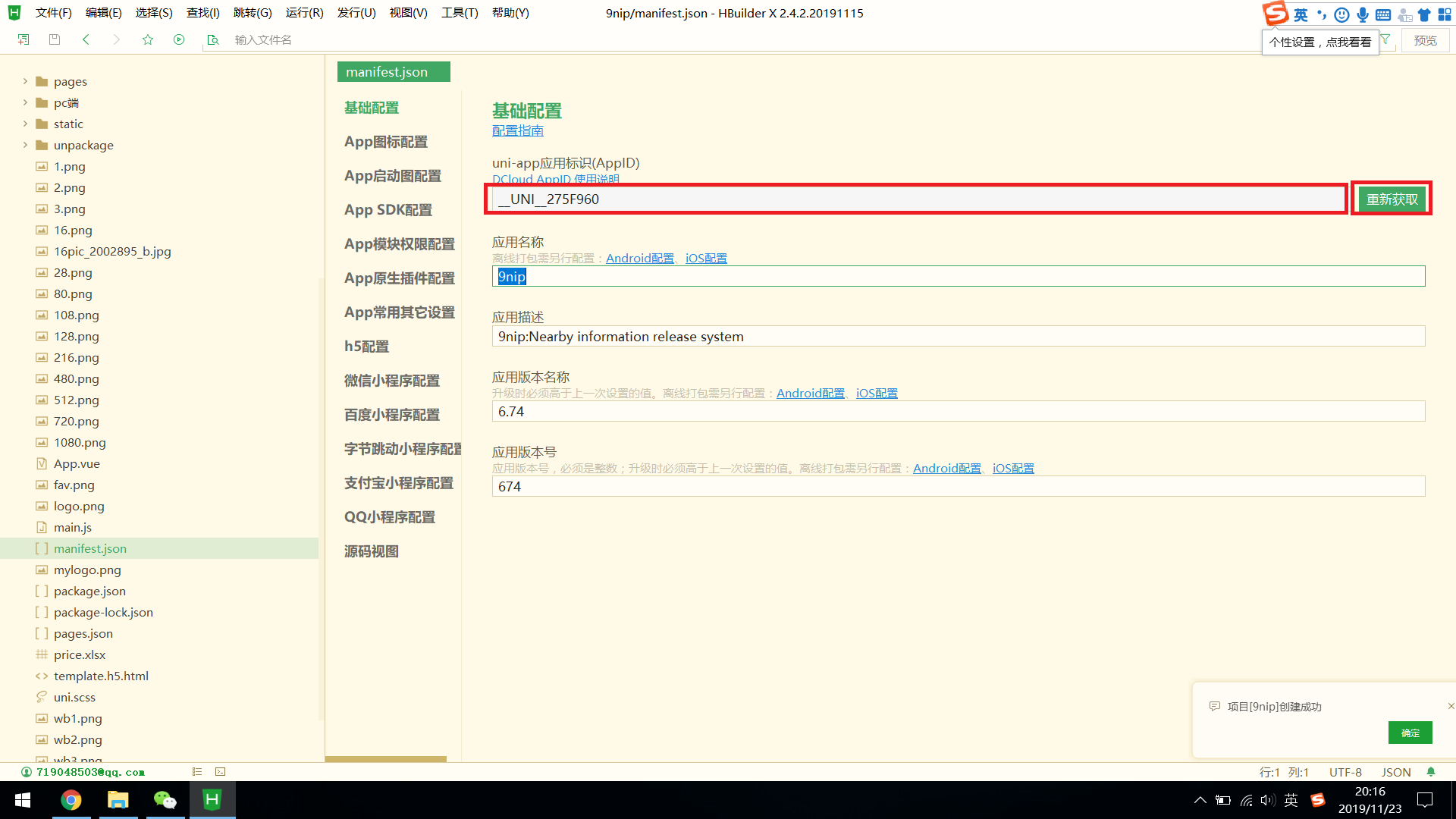Image resolution: width=1456 pixels, height=819 pixels.
Task: Select uni.scss in the file tree
Action: click(x=74, y=697)
